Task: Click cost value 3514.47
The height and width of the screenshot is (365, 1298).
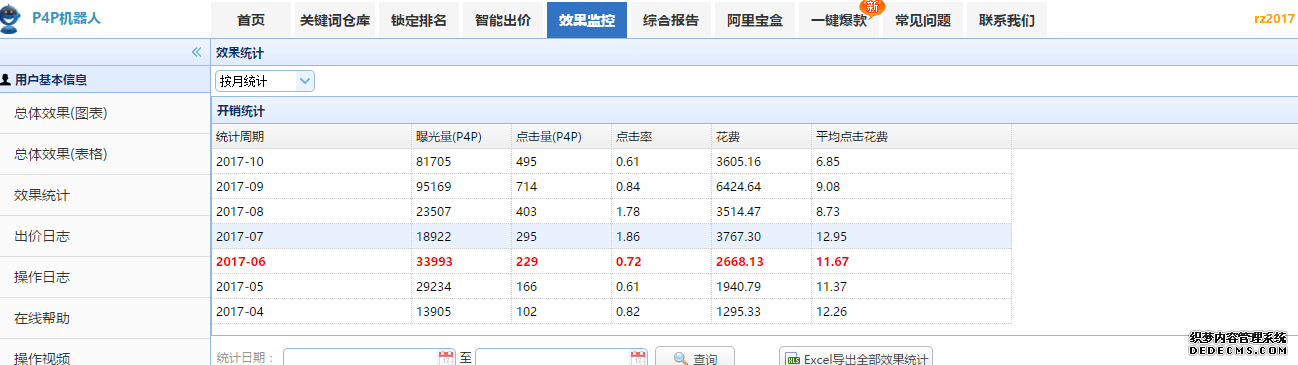Action: coord(738,212)
